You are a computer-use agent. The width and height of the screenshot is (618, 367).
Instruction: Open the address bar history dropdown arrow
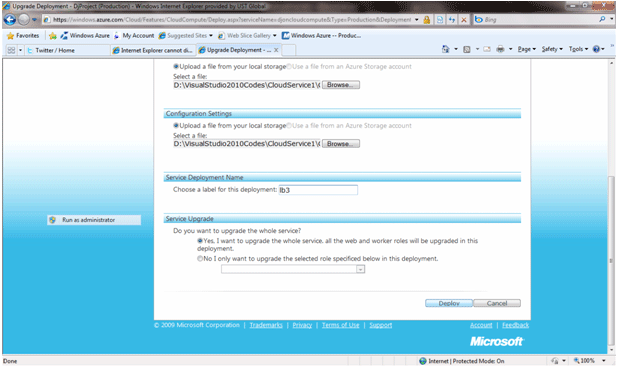click(x=417, y=20)
